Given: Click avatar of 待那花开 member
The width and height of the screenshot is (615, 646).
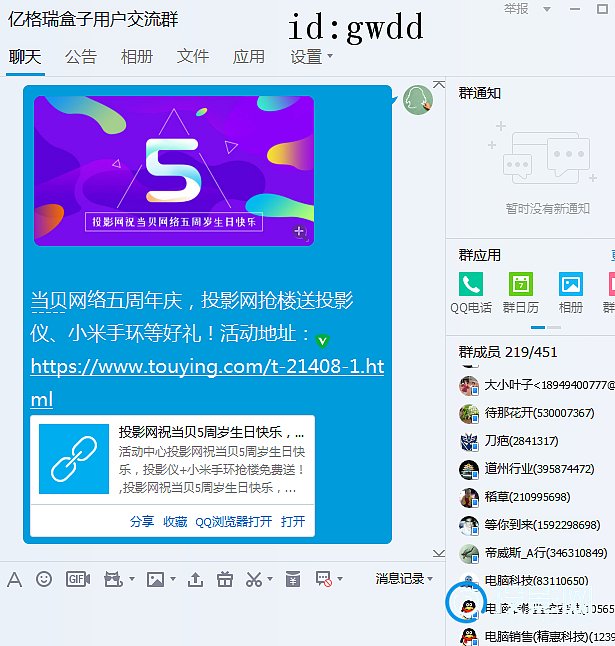Looking at the screenshot, I should [469, 414].
